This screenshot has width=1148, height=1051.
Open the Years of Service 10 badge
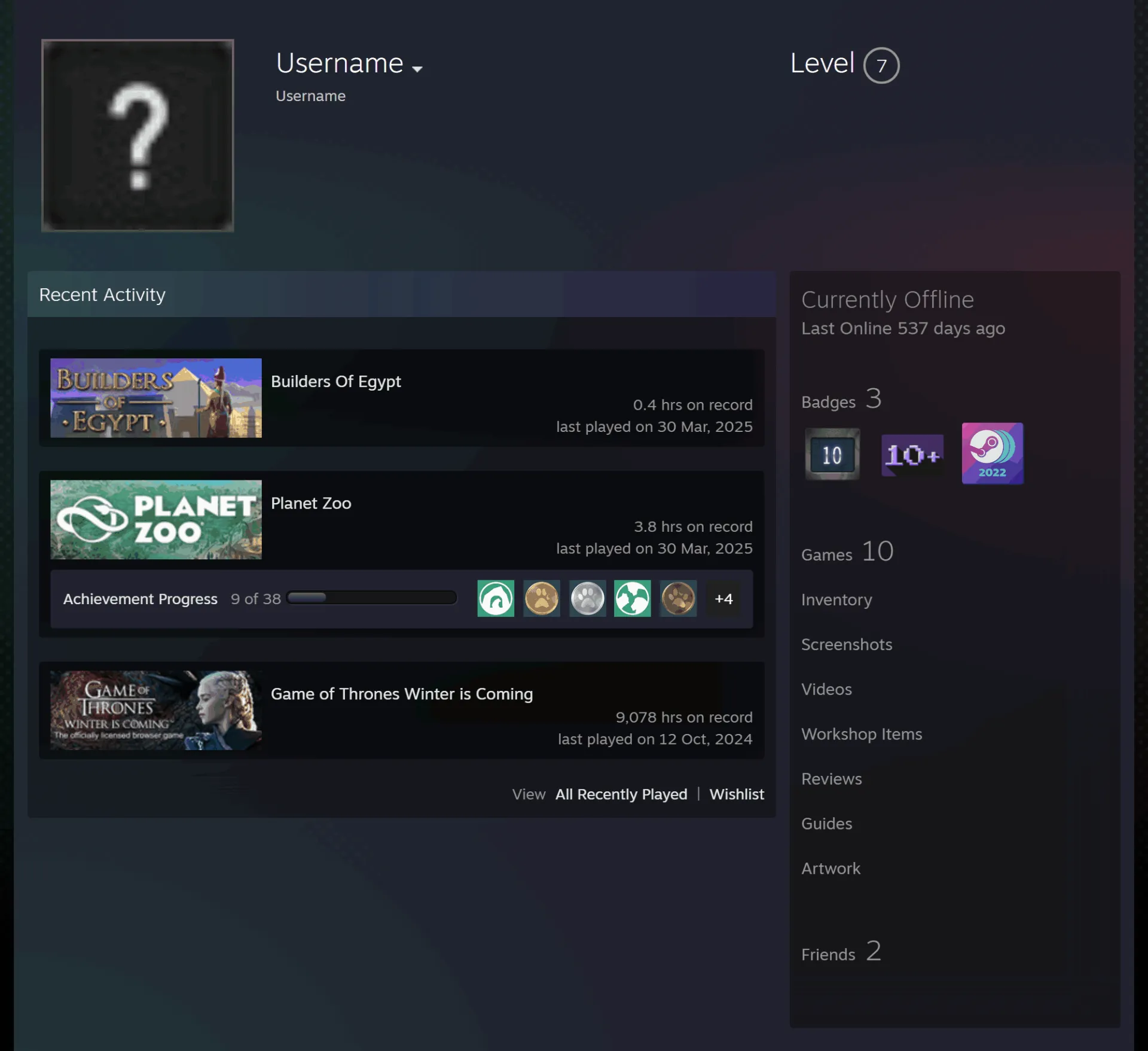tap(832, 454)
